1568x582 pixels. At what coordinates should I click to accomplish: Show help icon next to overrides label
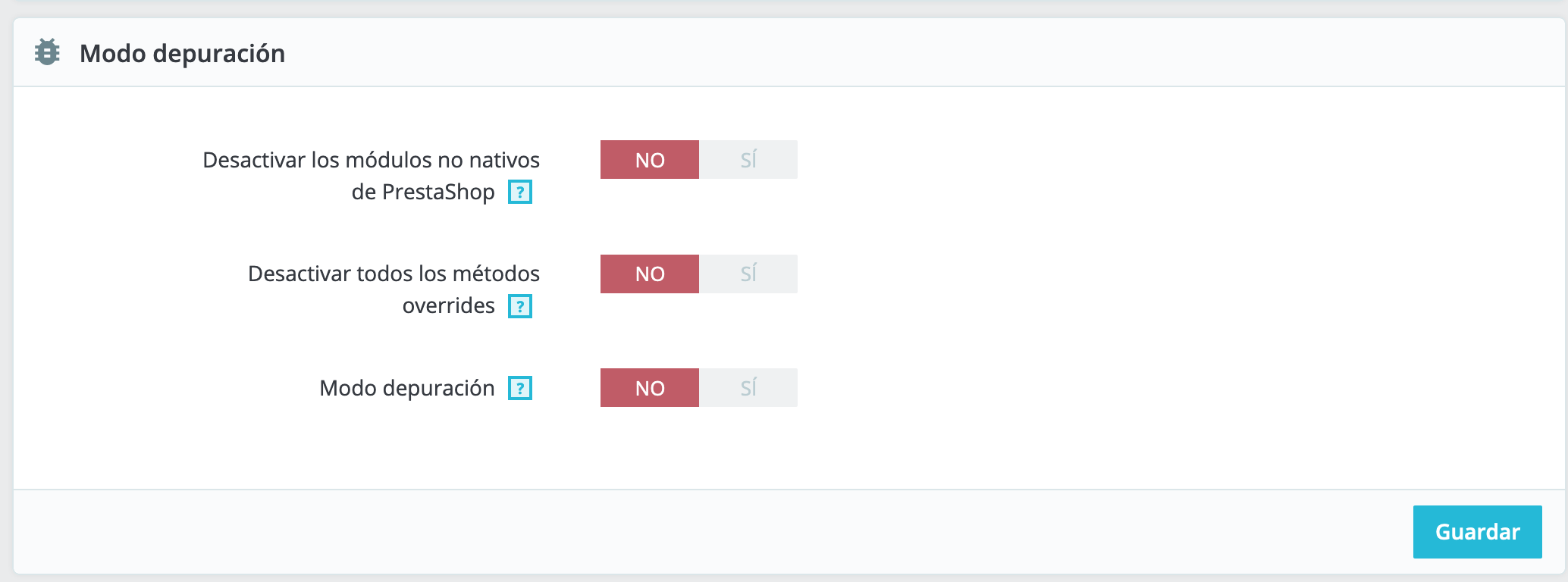[520, 306]
